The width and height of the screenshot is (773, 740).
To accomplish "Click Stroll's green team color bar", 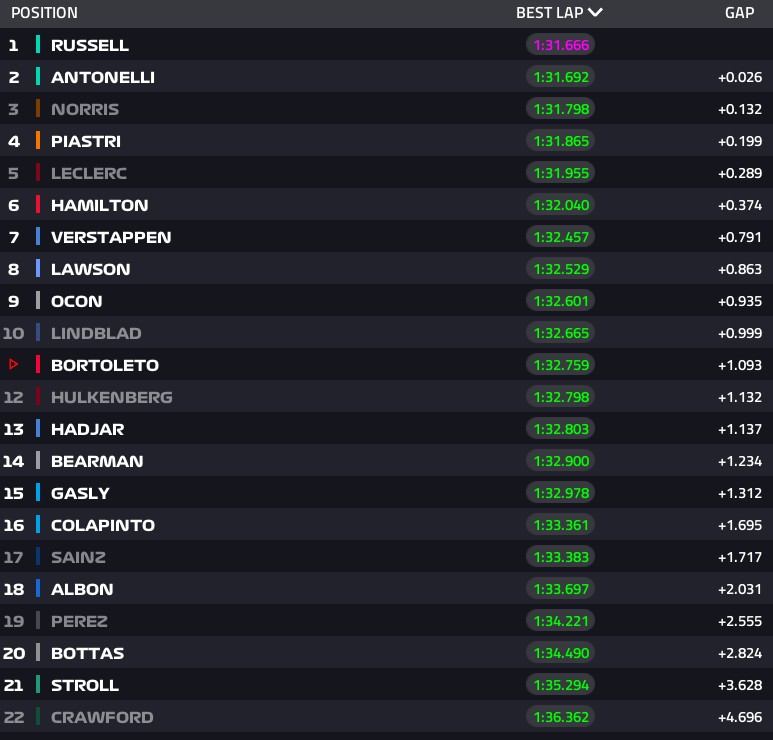I will click(37, 685).
